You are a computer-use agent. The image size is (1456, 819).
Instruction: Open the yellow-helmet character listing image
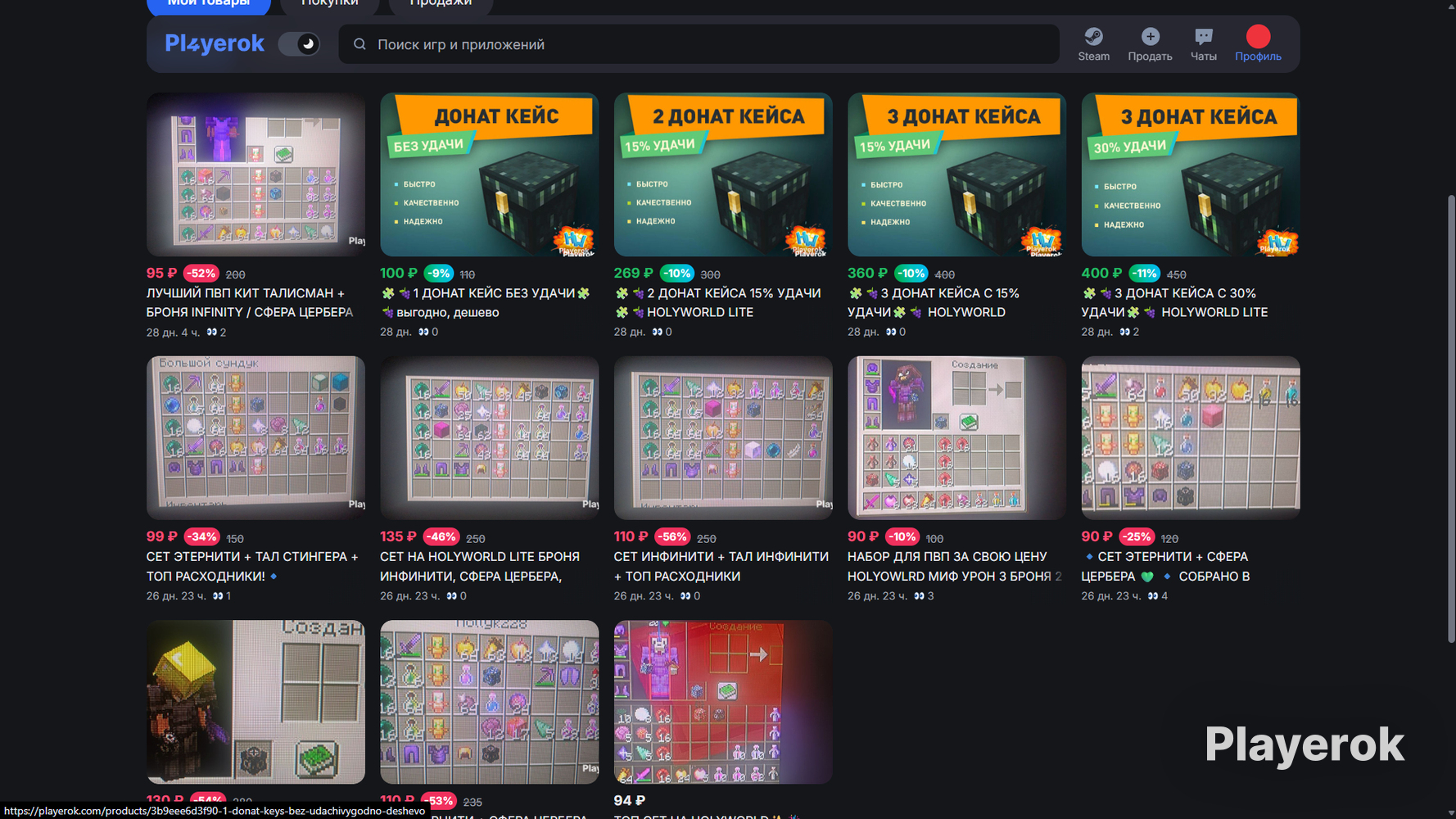click(255, 702)
